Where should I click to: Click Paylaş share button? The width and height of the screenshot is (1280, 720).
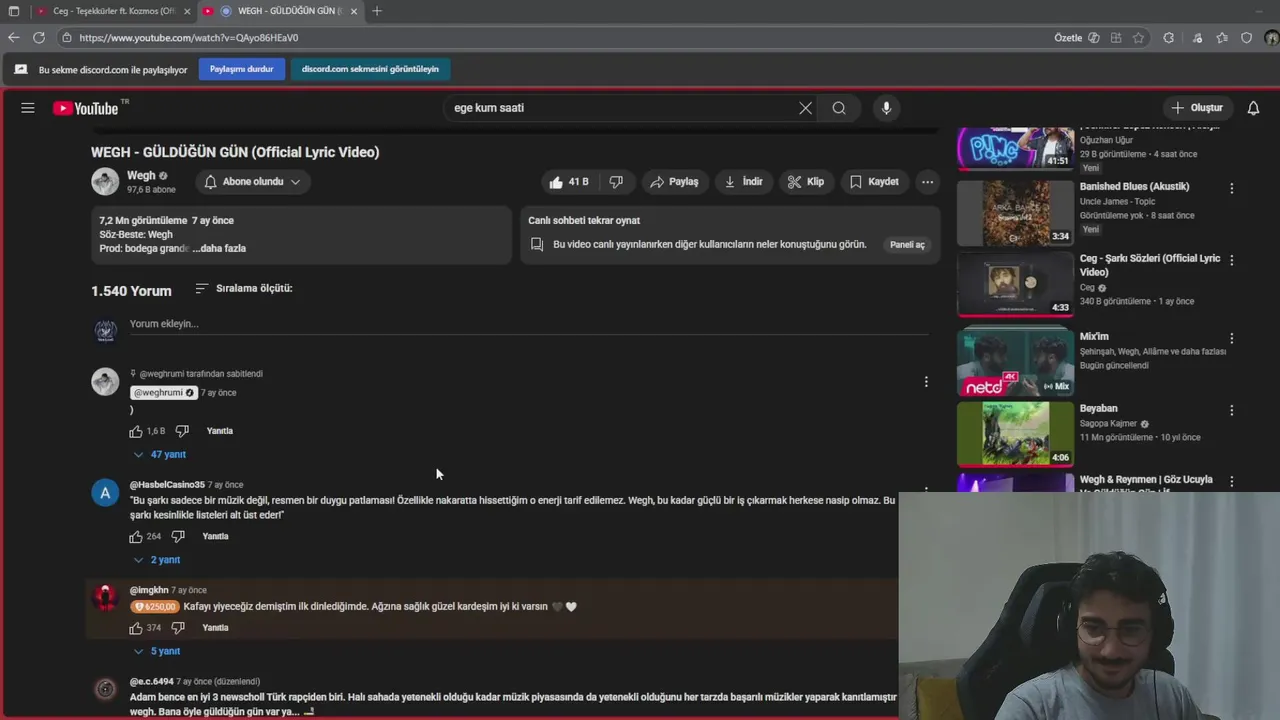tap(674, 182)
